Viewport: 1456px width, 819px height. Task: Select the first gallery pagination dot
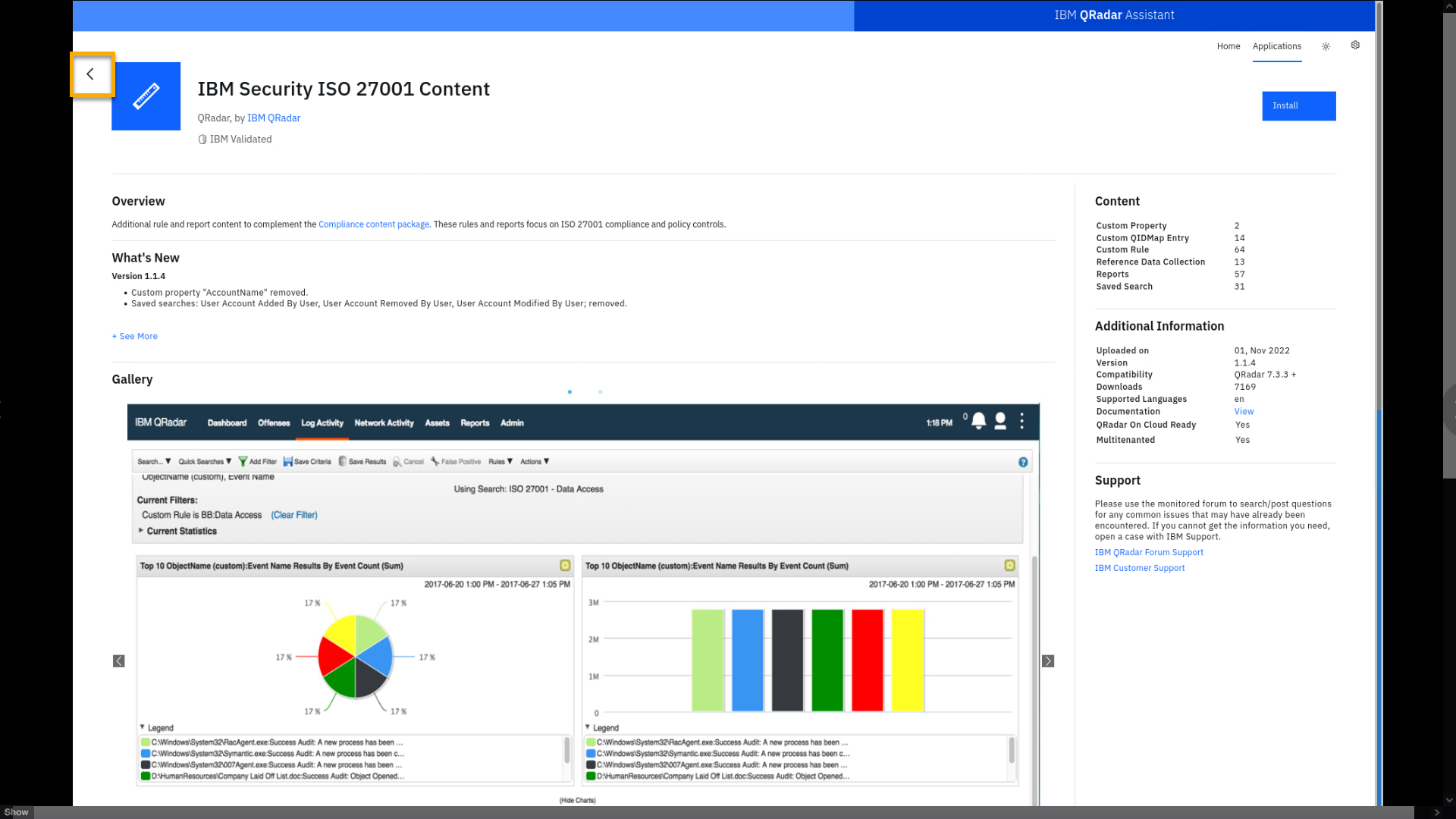(570, 392)
